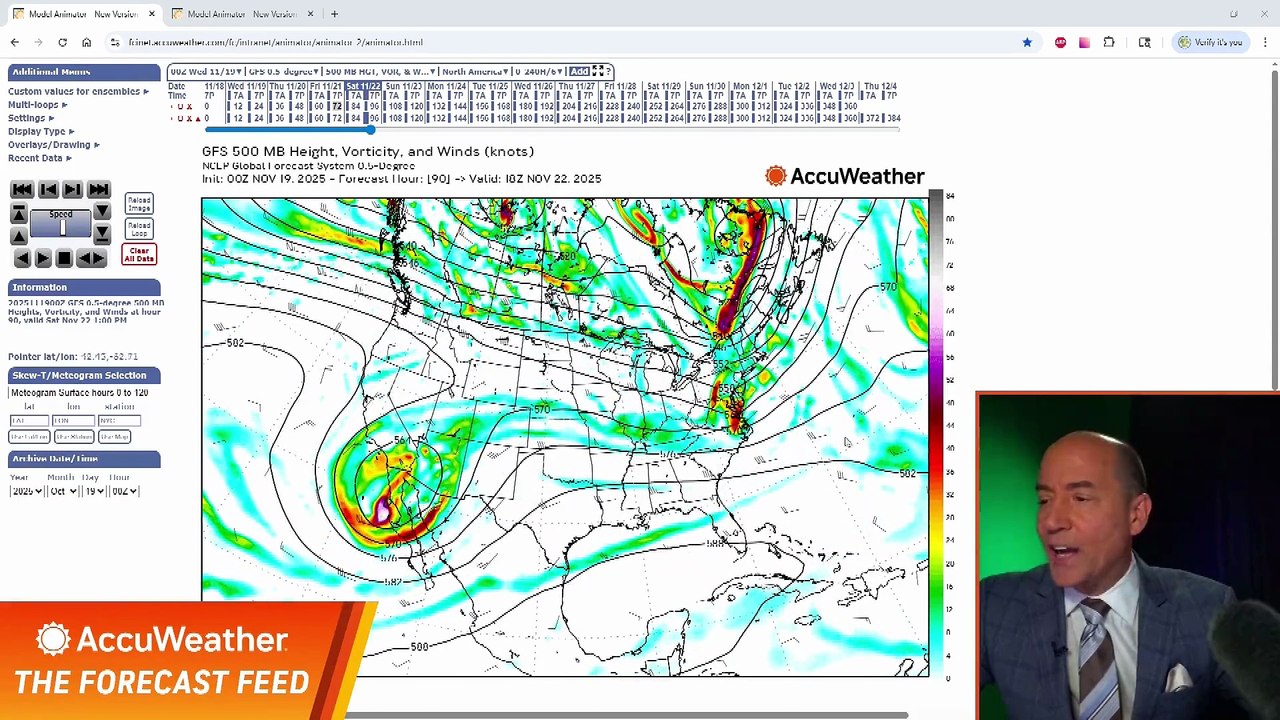Play the animation forward
The width and height of the screenshot is (1280, 720).
coord(43,258)
